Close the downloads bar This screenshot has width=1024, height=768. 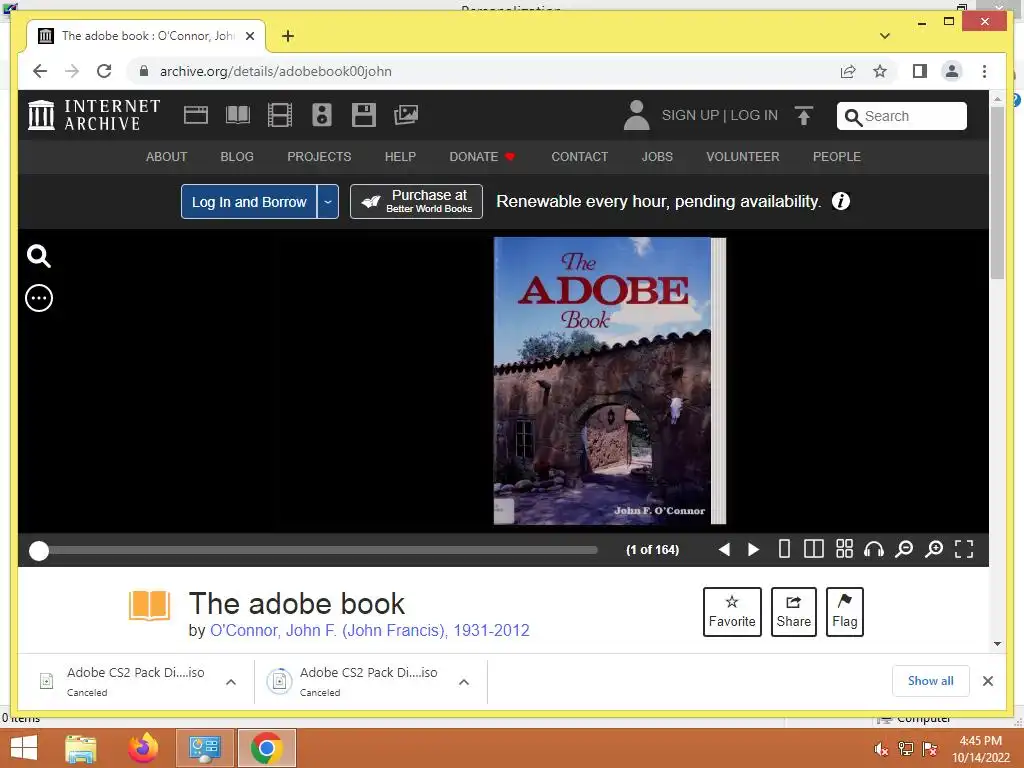tap(988, 681)
